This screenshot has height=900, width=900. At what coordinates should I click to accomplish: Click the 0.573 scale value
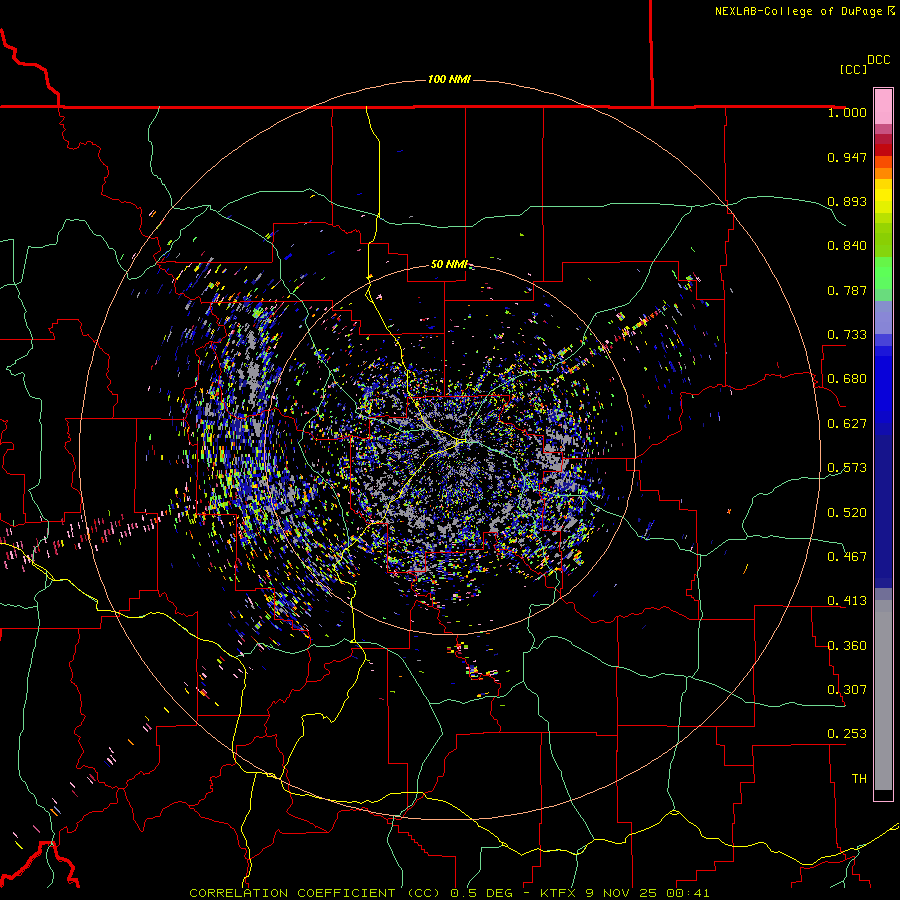click(847, 468)
